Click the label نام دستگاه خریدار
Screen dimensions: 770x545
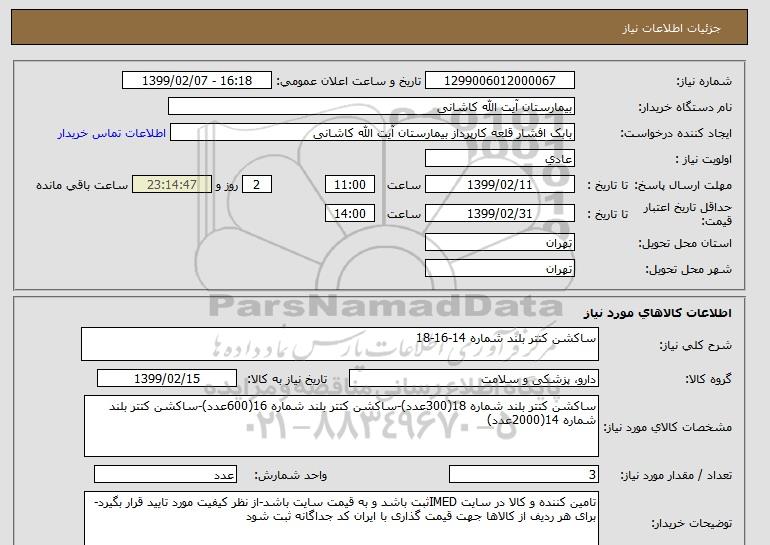pyautogui.click(x=686, y=107)
